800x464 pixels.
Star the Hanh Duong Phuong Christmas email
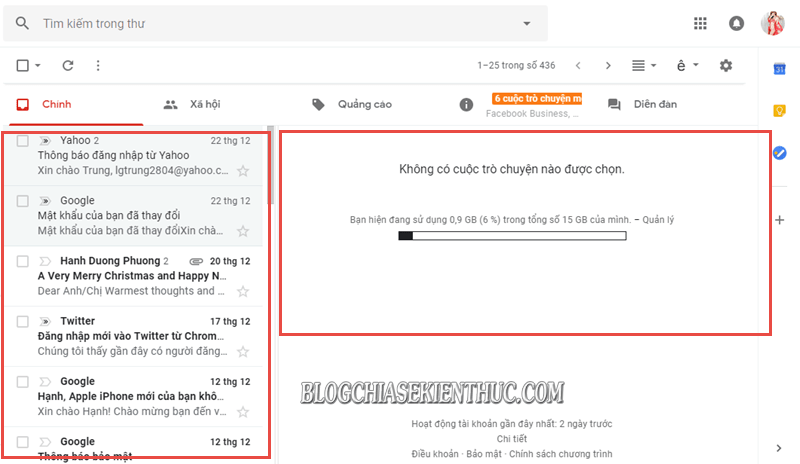243,291
